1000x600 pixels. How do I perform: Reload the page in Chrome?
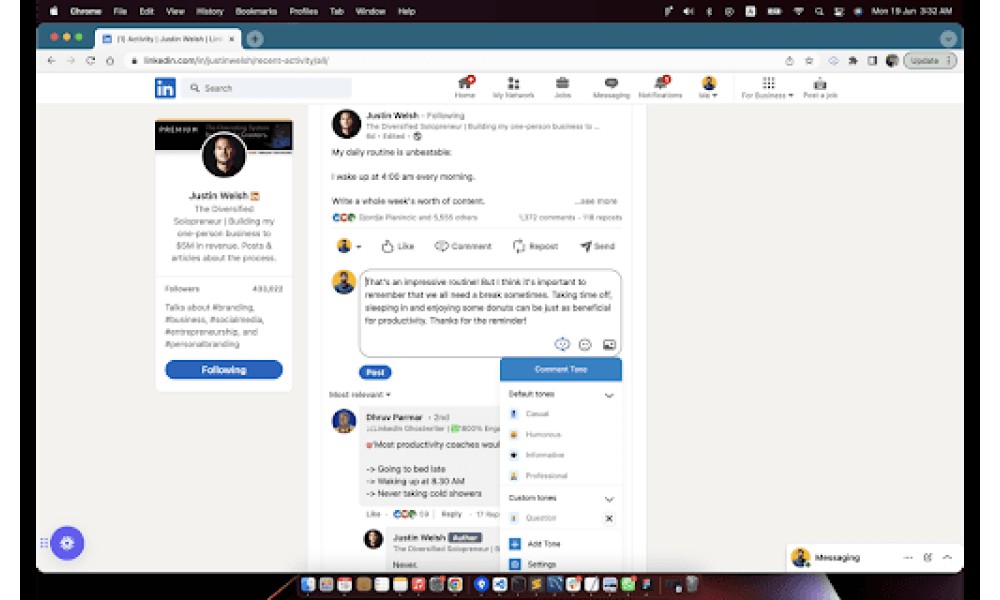click(x=91, y=61)
